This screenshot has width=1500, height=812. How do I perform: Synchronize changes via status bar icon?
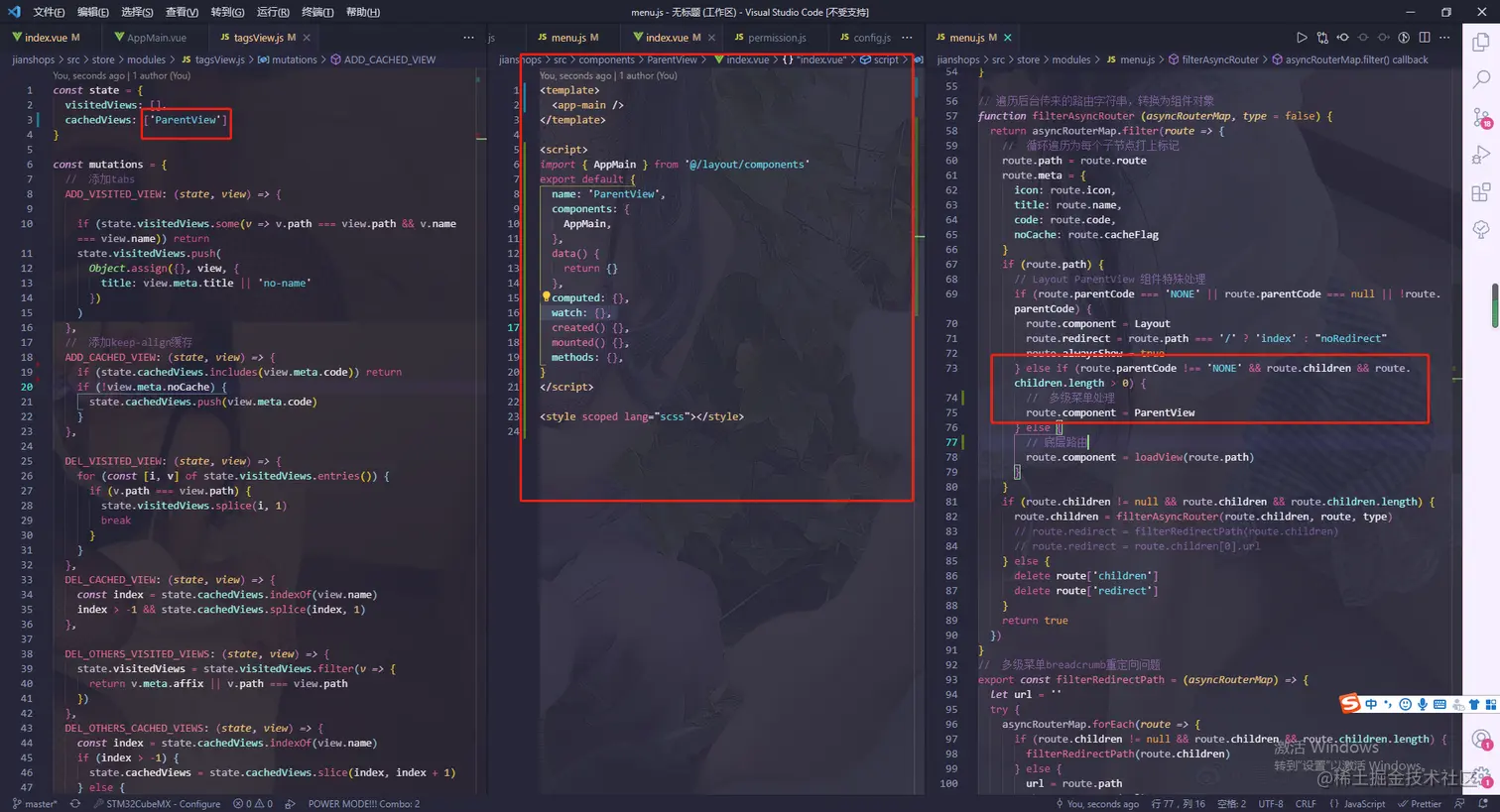pos(74,804)
